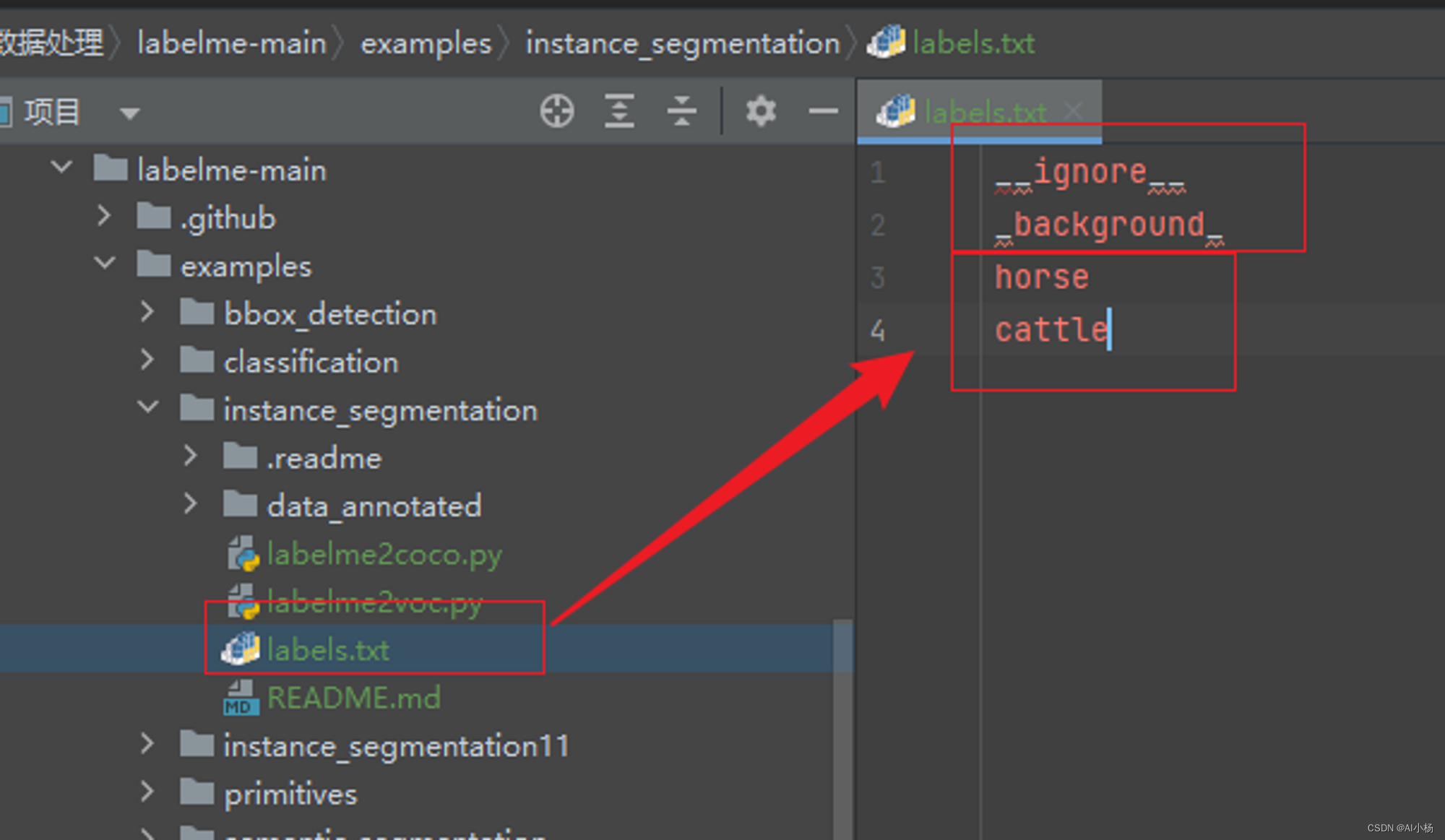Collapse the instance_segmentation folder
1445x840 pixels.
[x=147, y=408]
